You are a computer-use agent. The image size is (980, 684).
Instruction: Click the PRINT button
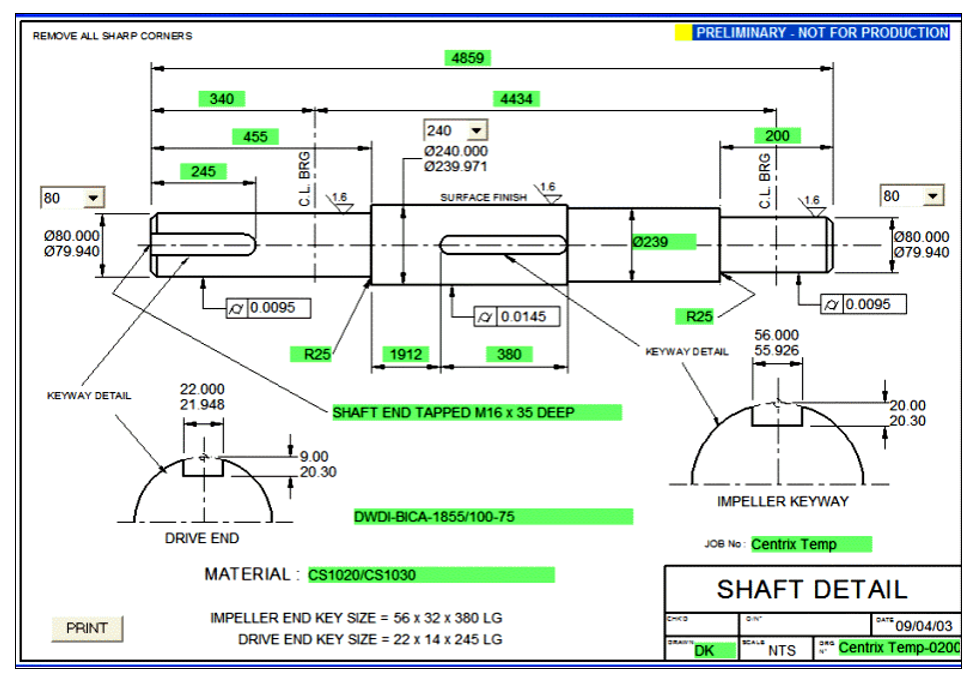coord(87,626)
